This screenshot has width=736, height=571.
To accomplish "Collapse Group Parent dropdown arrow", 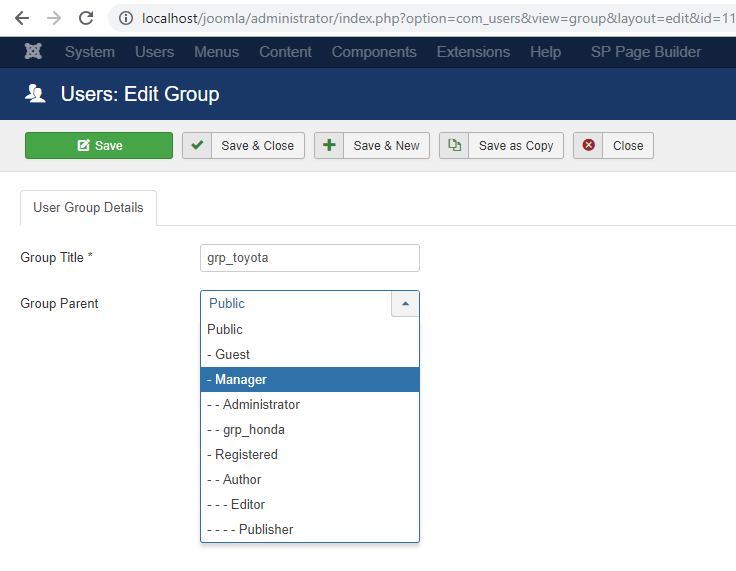I will click(x=404, y=304).
